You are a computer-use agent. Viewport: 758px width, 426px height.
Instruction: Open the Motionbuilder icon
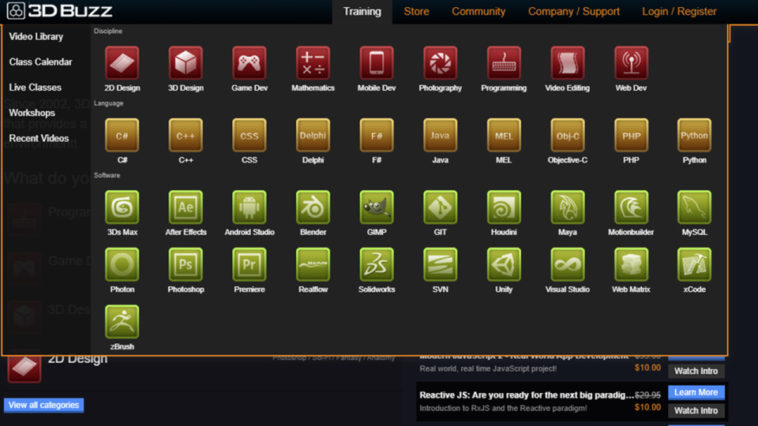[x=631, y=207]
